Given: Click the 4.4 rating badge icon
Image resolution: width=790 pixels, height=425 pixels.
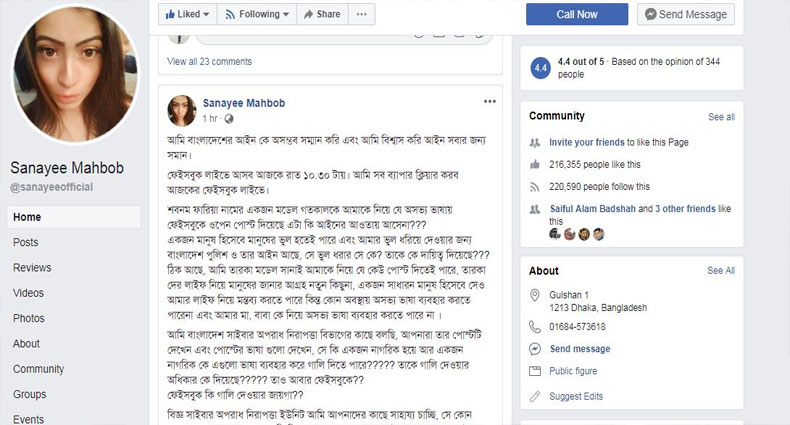Looking at the screenshot, I should coord(541,67).
